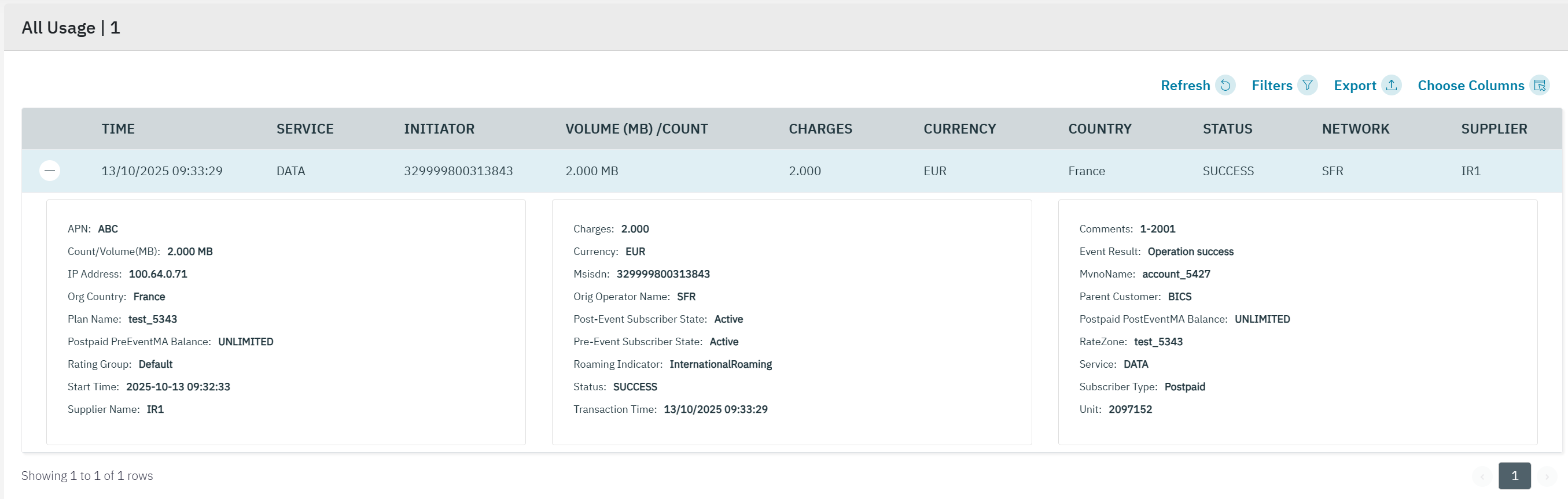Select page 1 in pagination

click(x=1514, y=476)
